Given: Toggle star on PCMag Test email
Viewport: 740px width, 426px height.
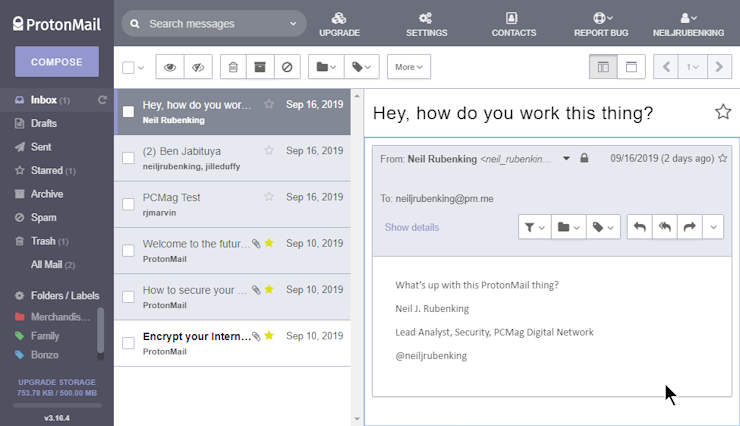Looking at the screenshot, I should coord(269,197).
